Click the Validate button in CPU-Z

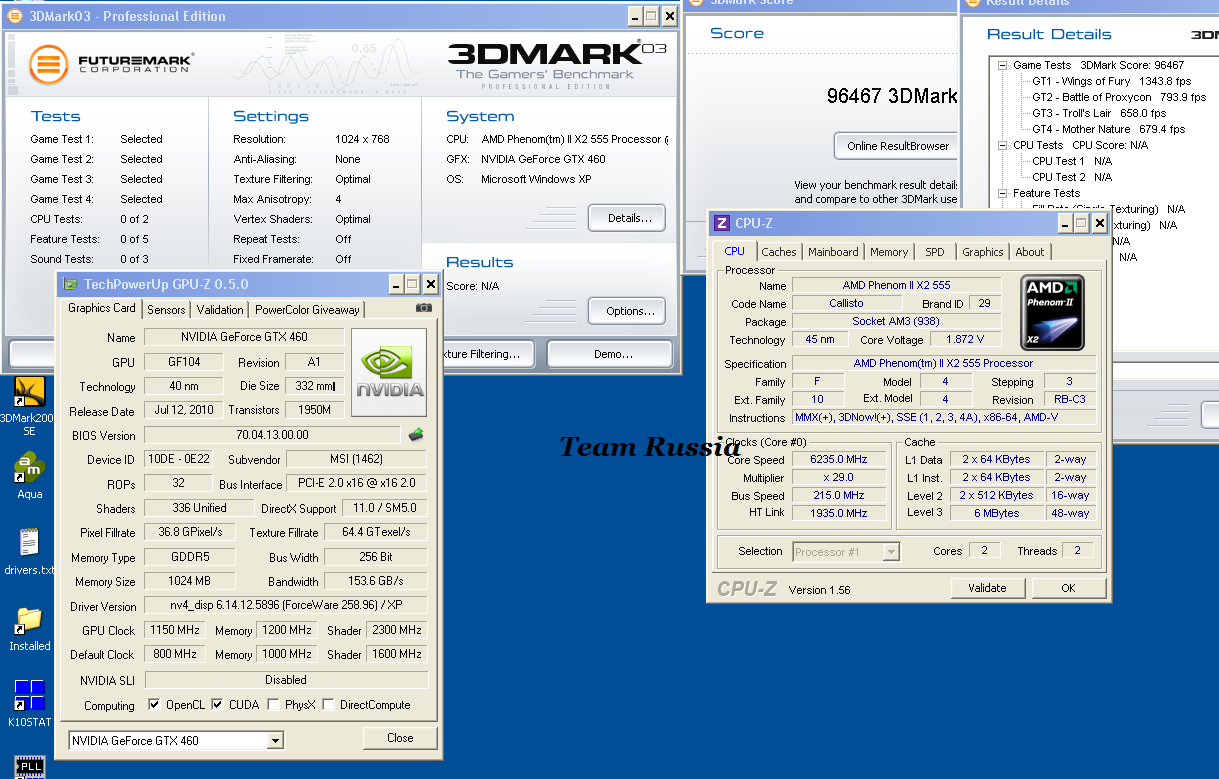click(x=987, y=588)
